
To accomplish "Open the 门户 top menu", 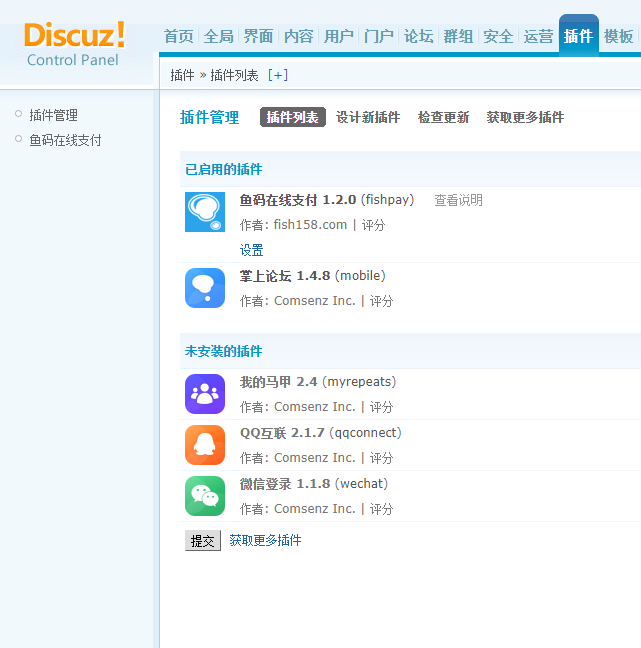I will click(379, 36).
